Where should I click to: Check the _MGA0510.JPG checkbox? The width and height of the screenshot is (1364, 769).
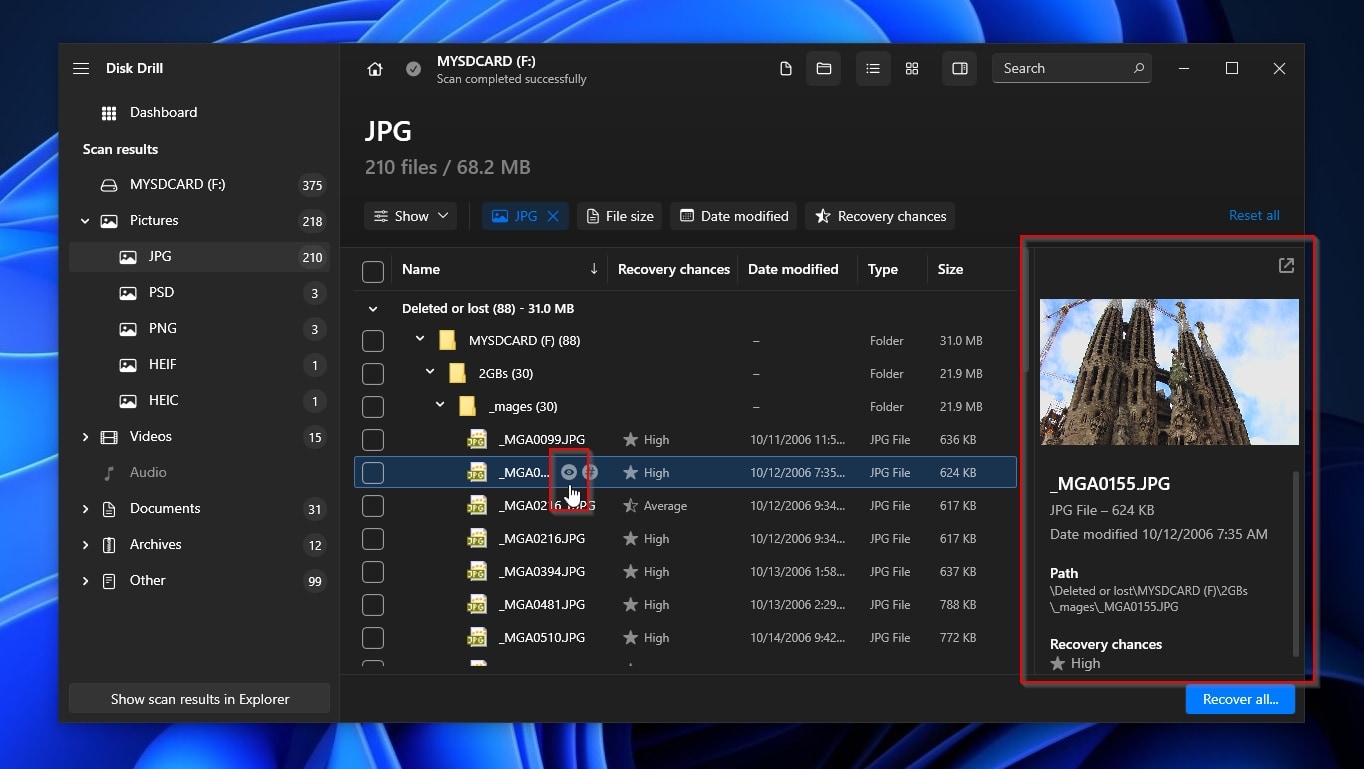[373, 638]
